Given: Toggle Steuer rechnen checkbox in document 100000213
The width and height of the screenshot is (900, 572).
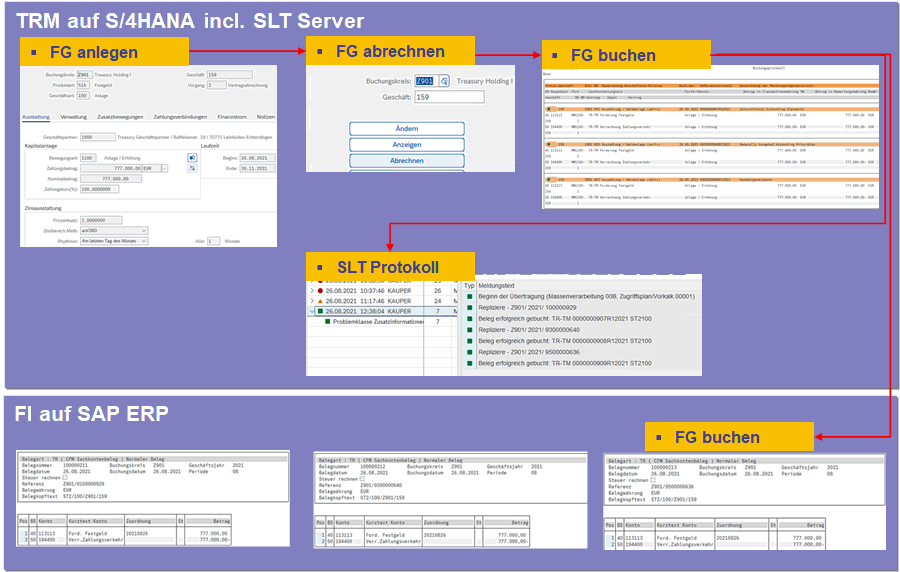Looking at the screenshot, I should [653, 480].
